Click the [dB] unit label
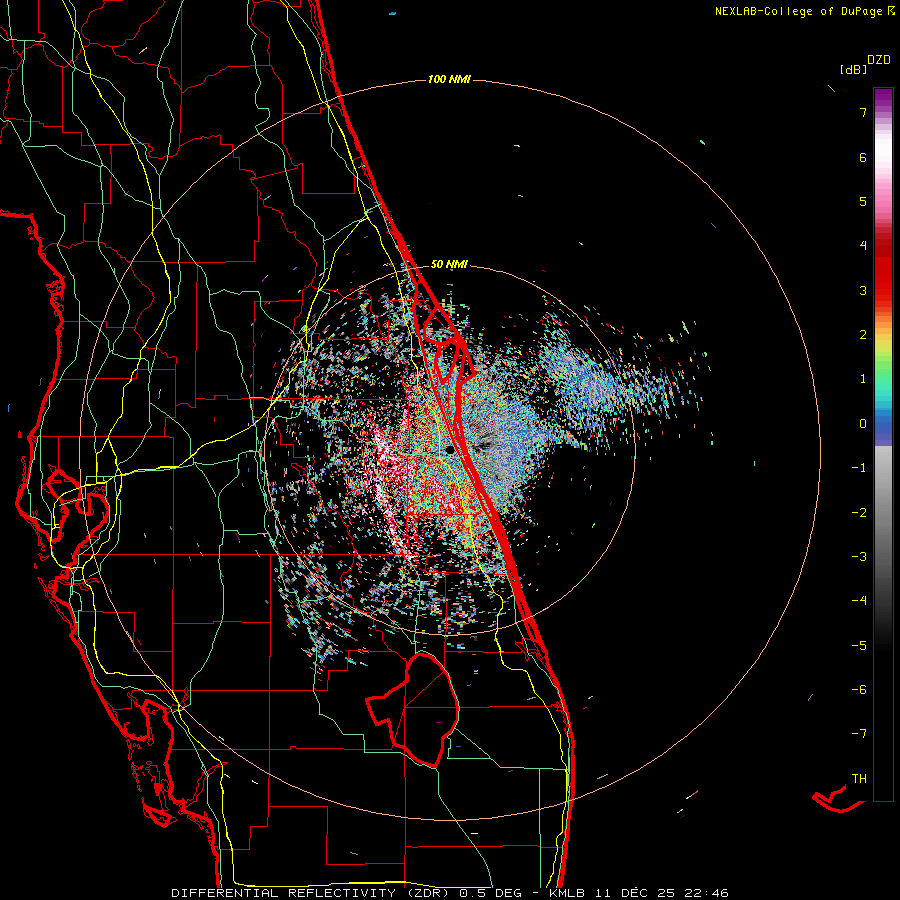The height and width of the screenshot is (900, 900). pos(853,69)
